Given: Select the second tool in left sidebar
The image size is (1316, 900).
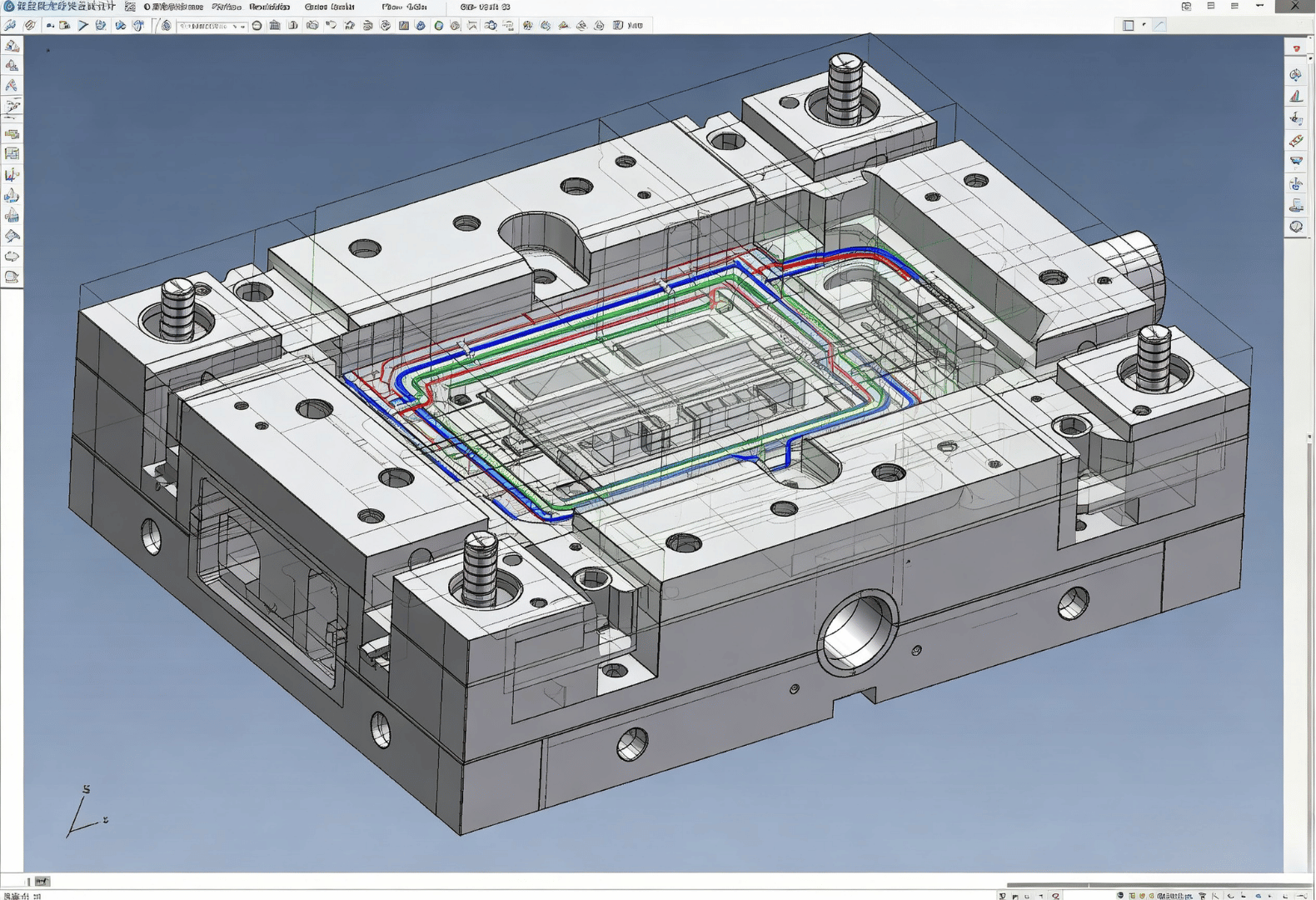Looking at the screenshot, I should 12,66.
